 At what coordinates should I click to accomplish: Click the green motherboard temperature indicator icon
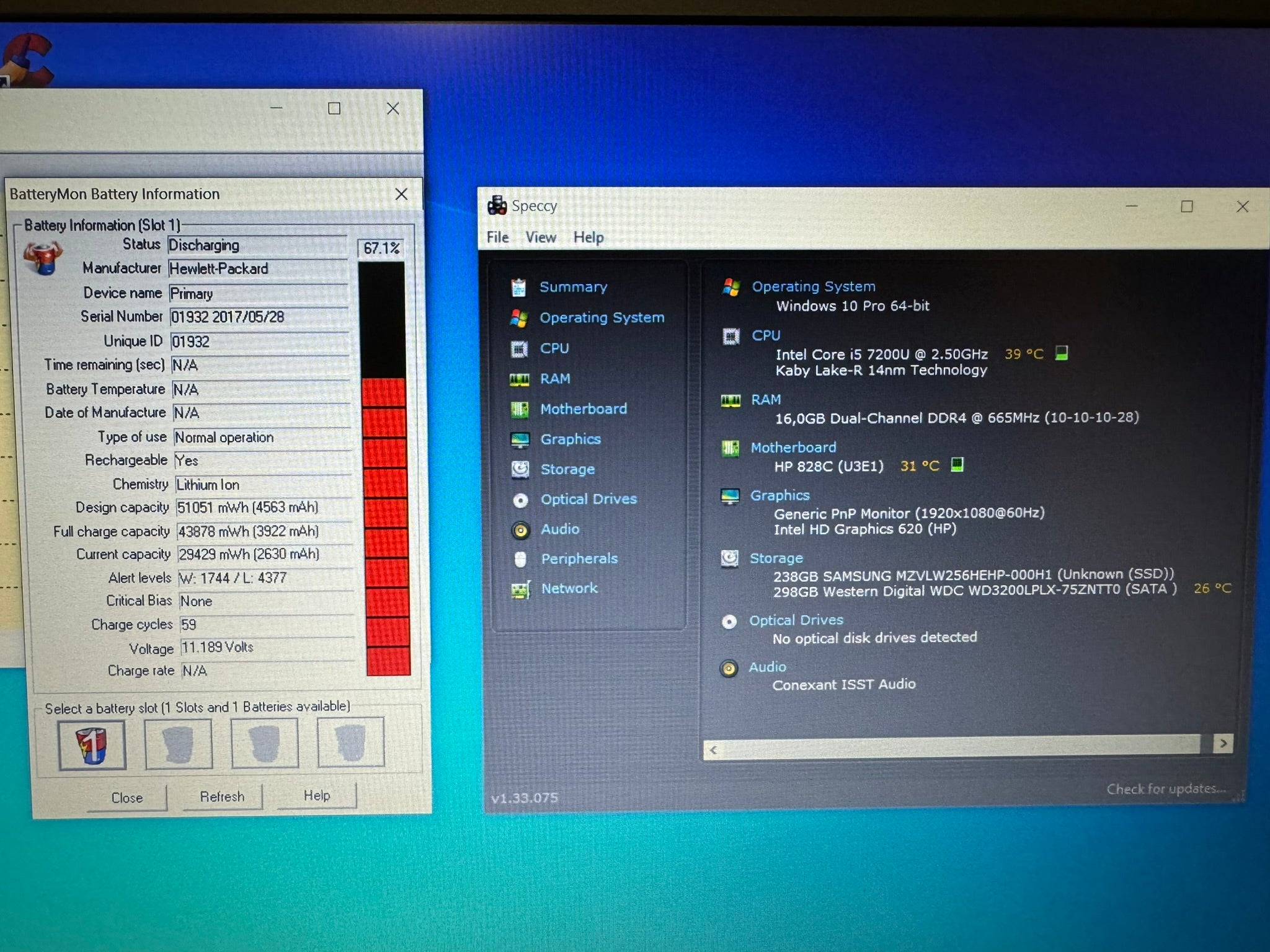pyautogui.click(x=957, y=464)
